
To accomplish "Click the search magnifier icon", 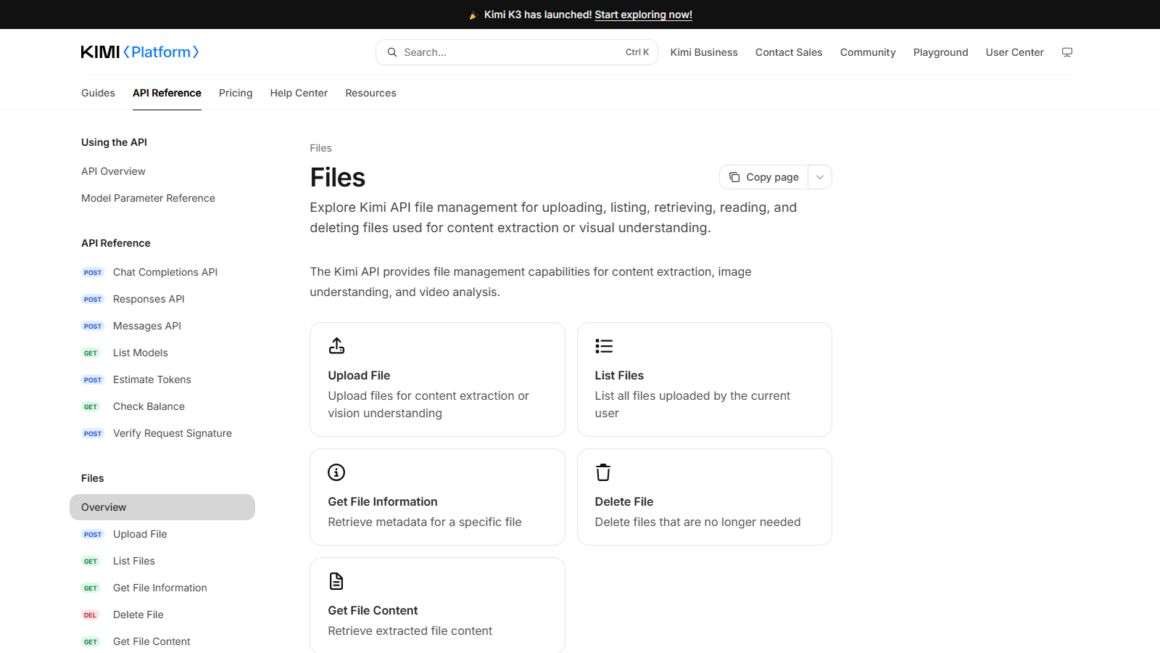I will pos(392,53).
